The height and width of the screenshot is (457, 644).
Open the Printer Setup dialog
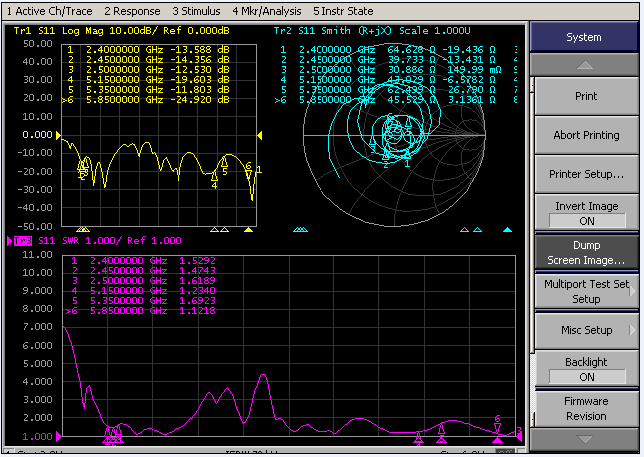coord(586,174)
